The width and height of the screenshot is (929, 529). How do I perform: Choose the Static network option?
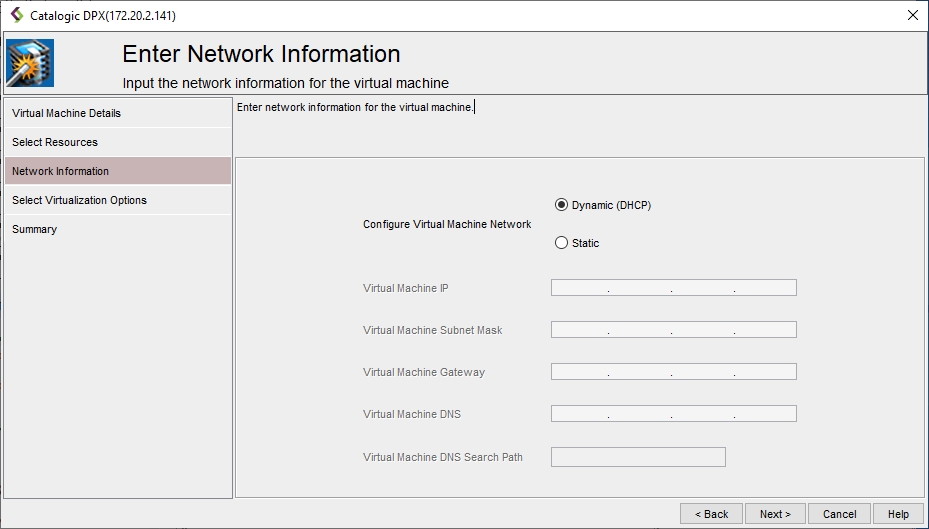[561, 243]
